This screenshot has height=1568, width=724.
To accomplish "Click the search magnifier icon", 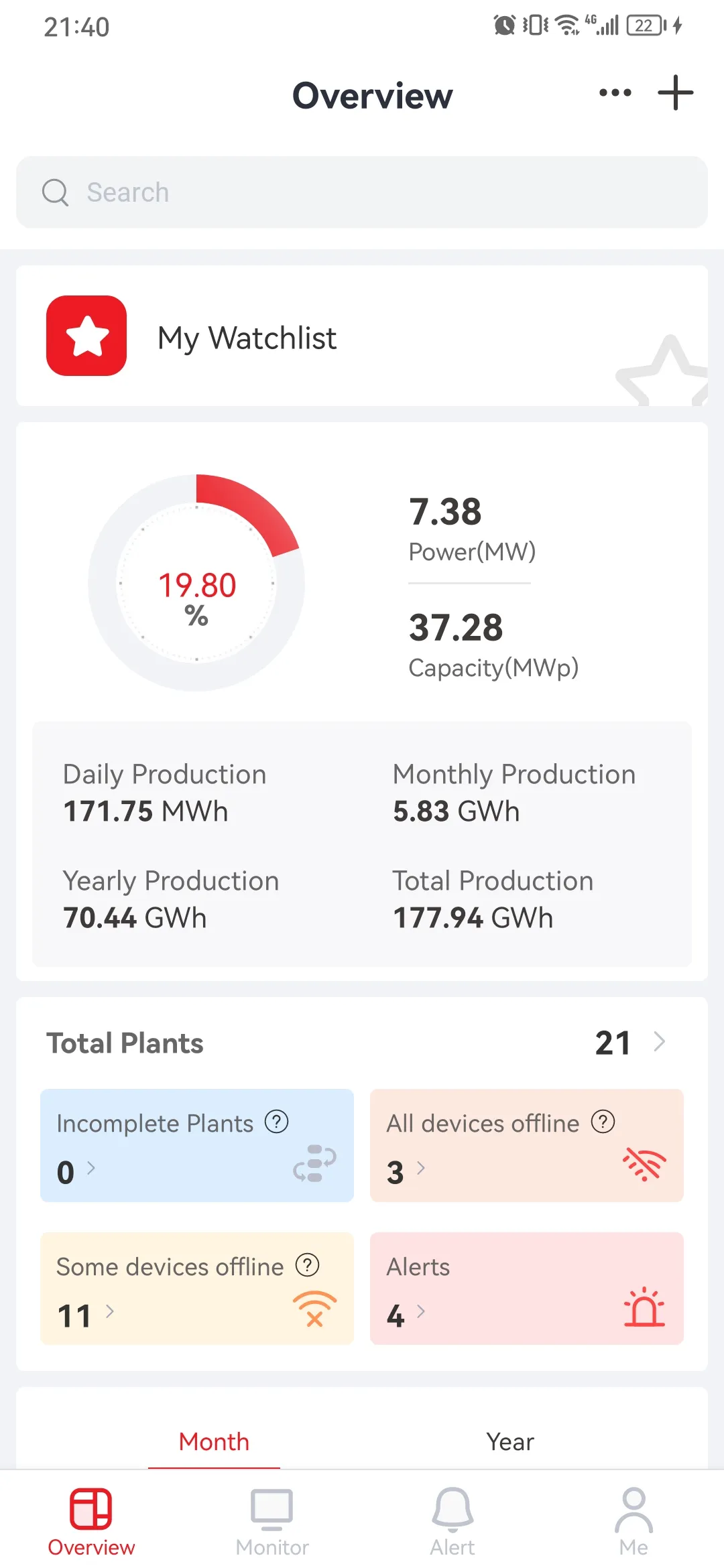I will pos(55,192).
